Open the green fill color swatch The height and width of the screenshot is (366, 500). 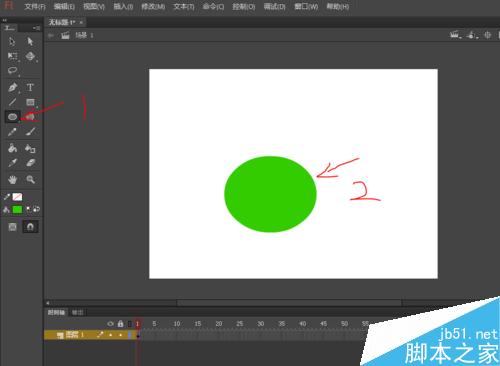17,209
